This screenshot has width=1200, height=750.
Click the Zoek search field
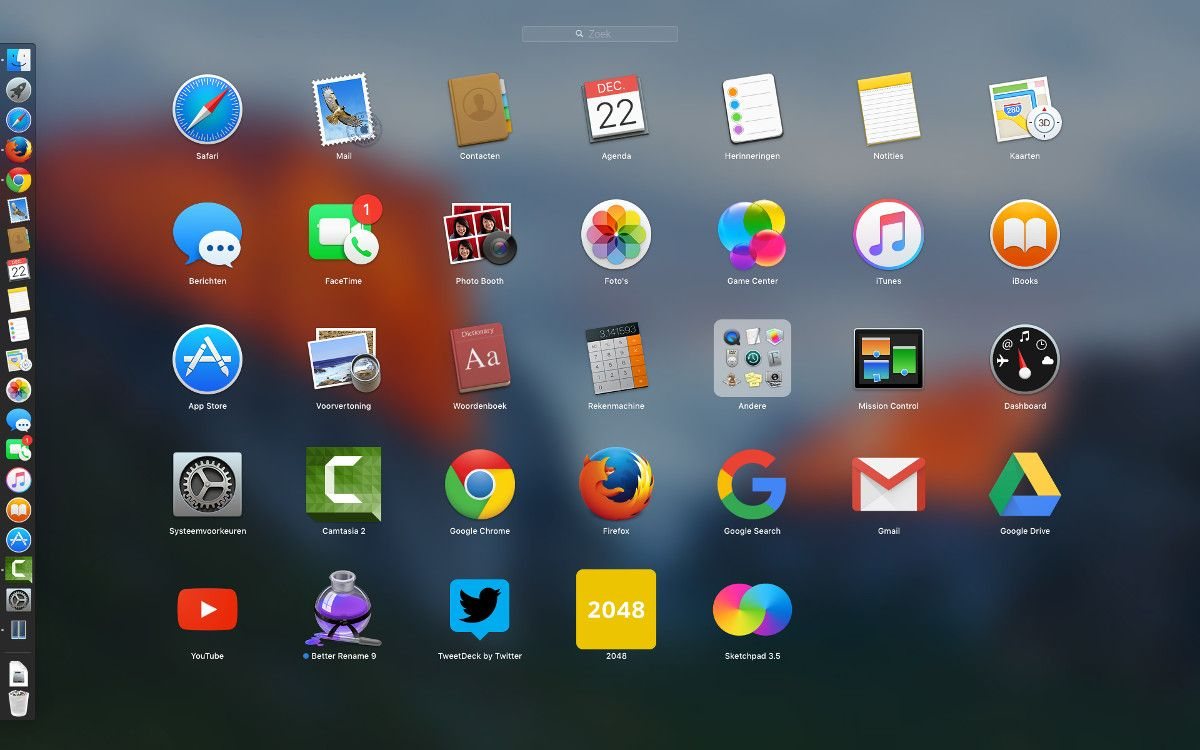click(599, 33)
